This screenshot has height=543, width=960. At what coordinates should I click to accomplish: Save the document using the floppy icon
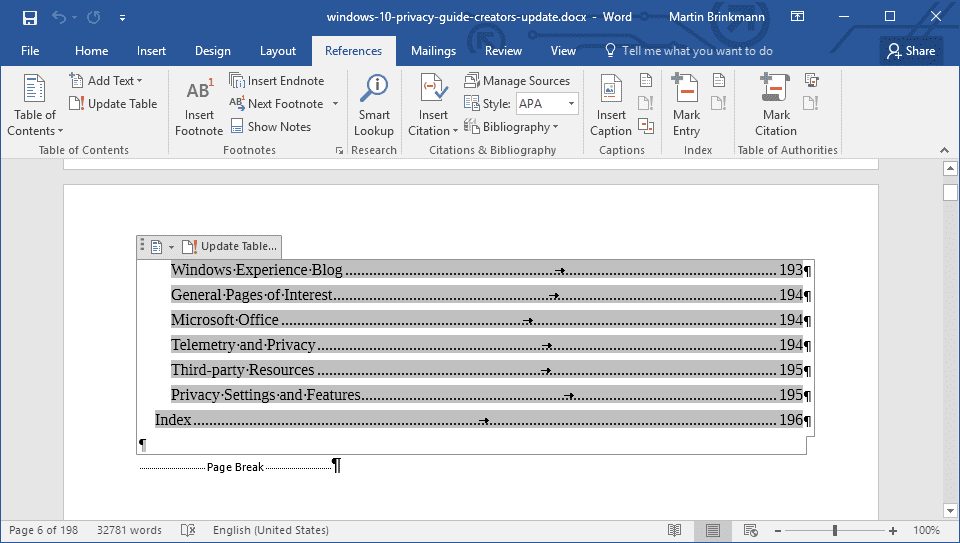pyautogui.click(x=29, y=17)
